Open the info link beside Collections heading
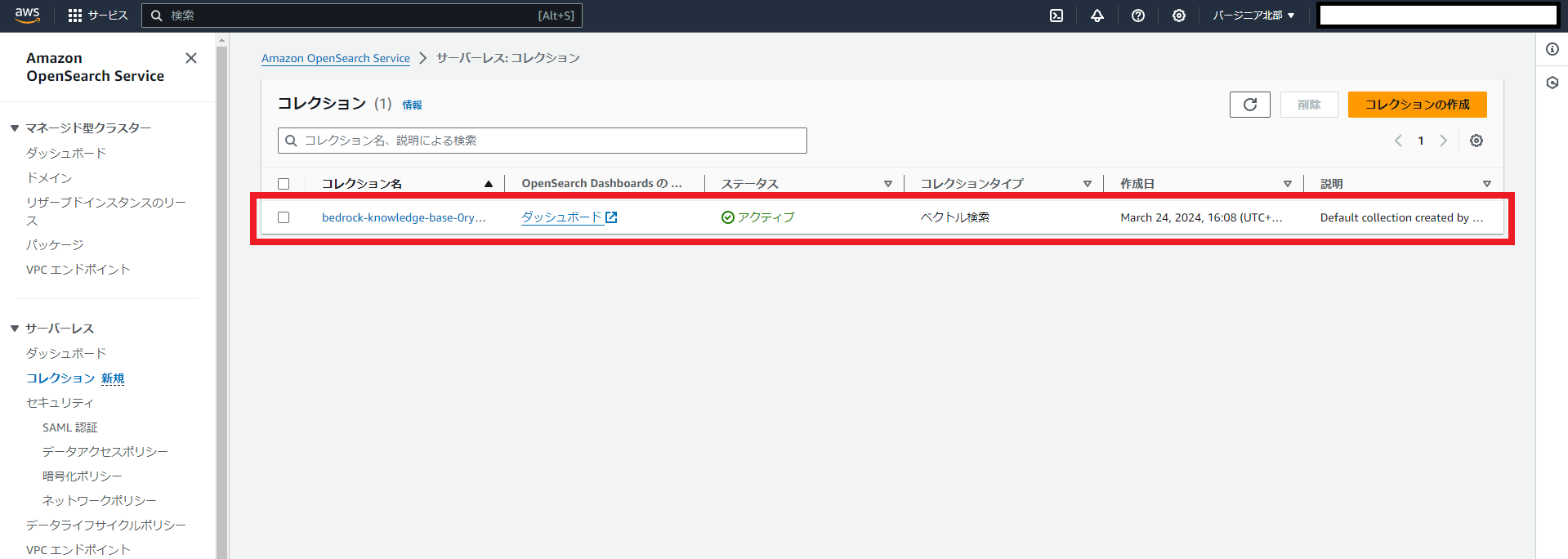The image size is (1568, 559). (412, 105)
